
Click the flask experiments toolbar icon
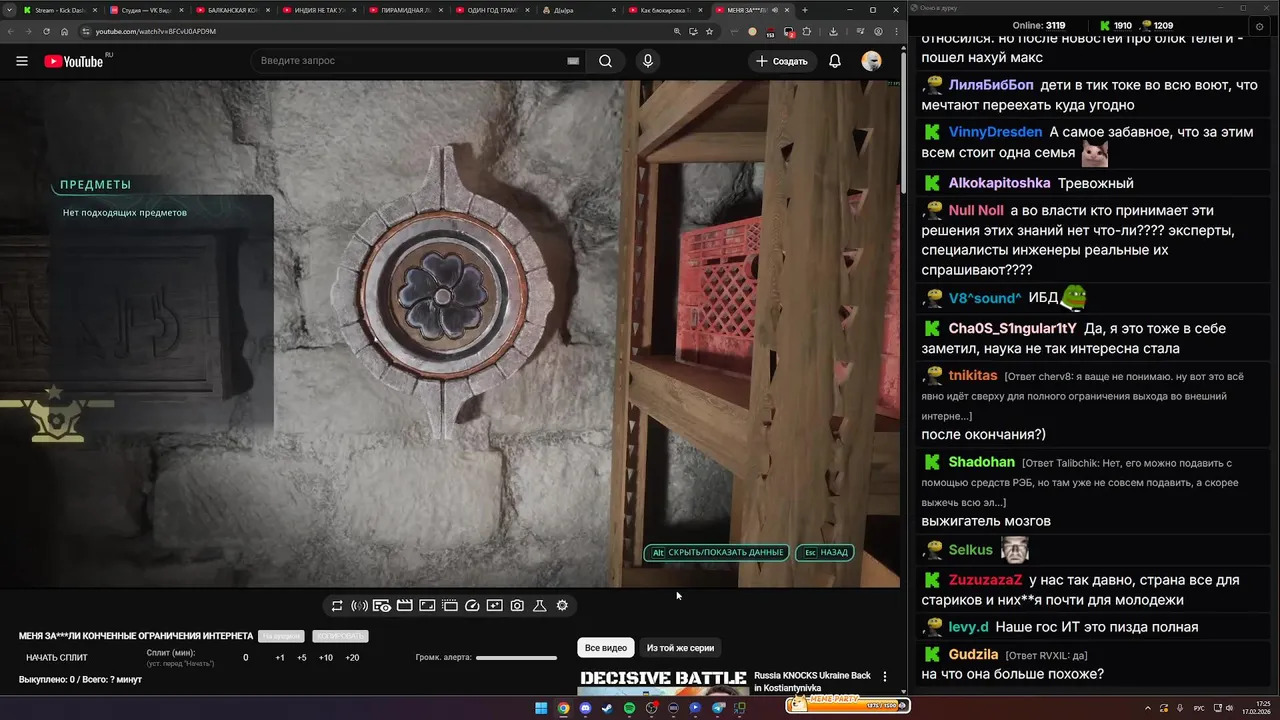click(x=539, y=605)
